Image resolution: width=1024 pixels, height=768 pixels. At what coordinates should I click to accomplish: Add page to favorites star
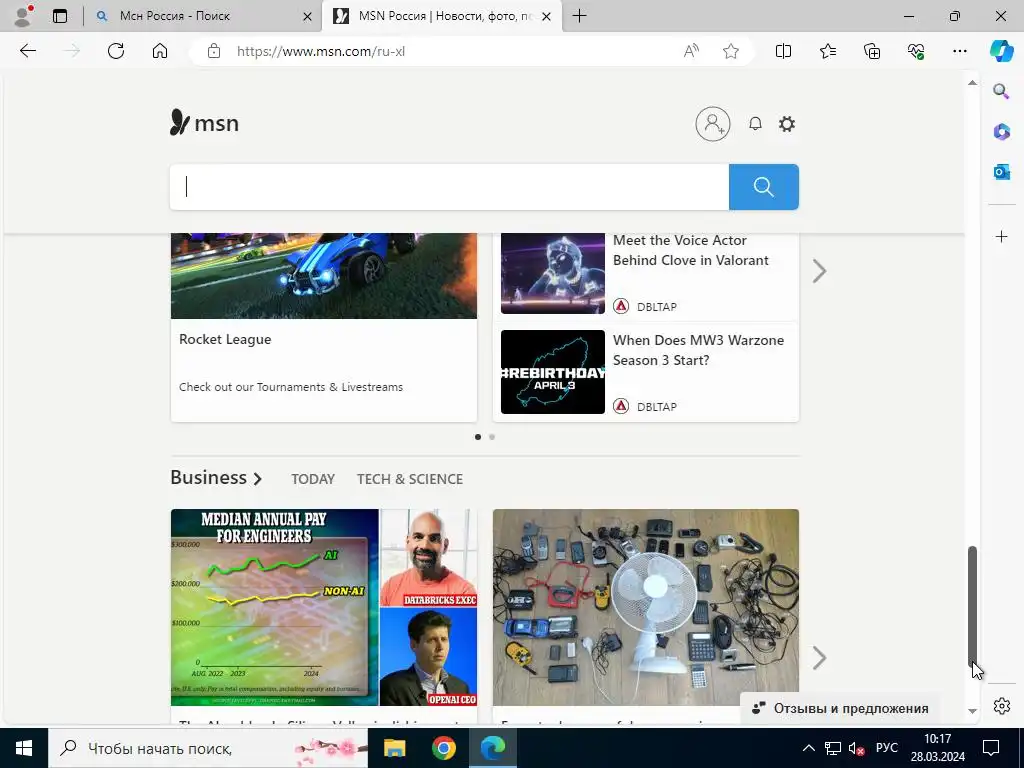click(x=731, y=51)
